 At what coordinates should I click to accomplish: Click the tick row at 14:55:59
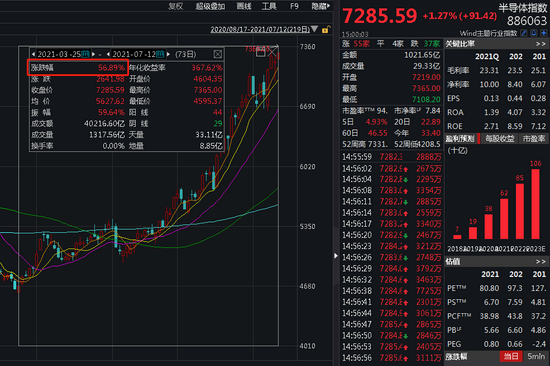(x=391, y=157)
